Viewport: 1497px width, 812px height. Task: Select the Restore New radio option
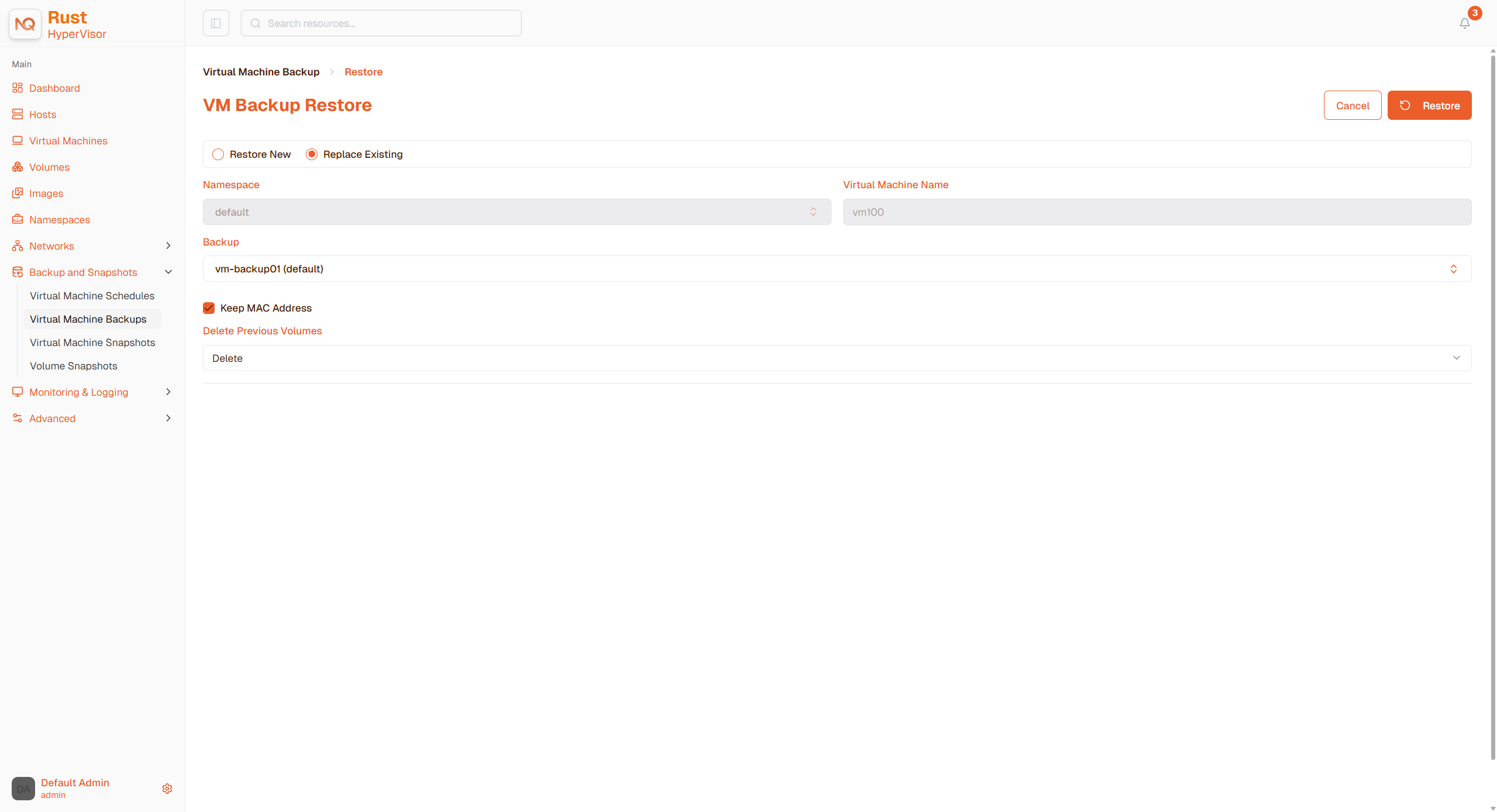218,154
